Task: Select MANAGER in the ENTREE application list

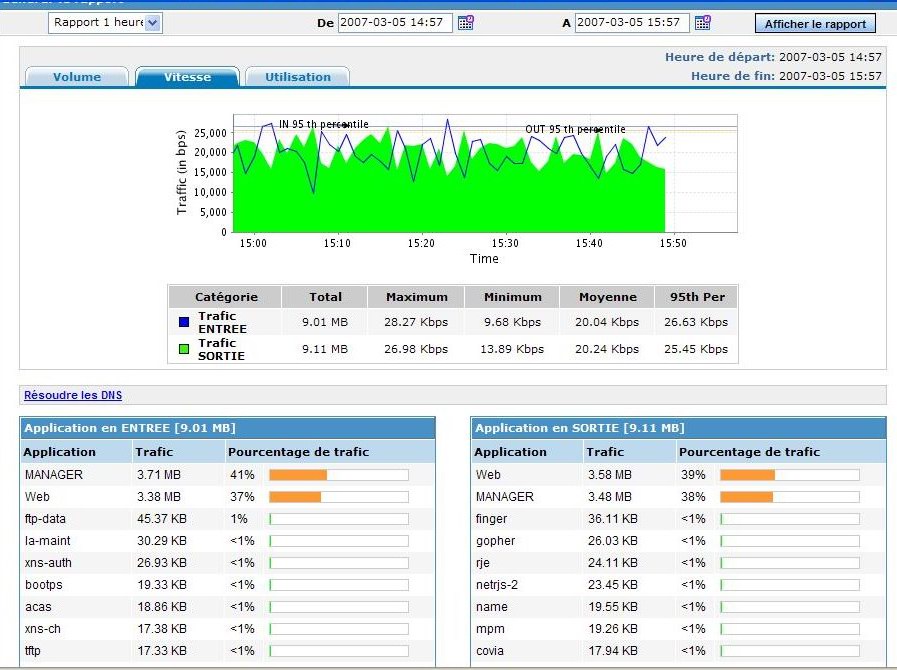Action: coord(54,475)
